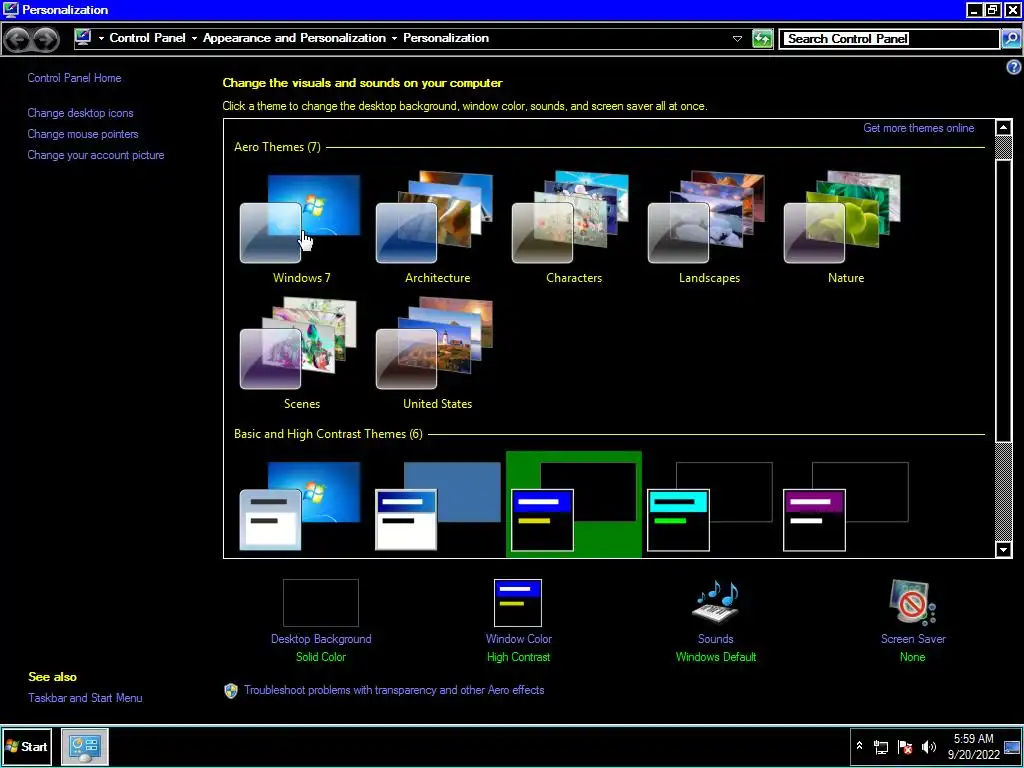Viewport: 1024px width, 768px height.
Task: Open the Sounds settings icon
Action: pos(716,602)
